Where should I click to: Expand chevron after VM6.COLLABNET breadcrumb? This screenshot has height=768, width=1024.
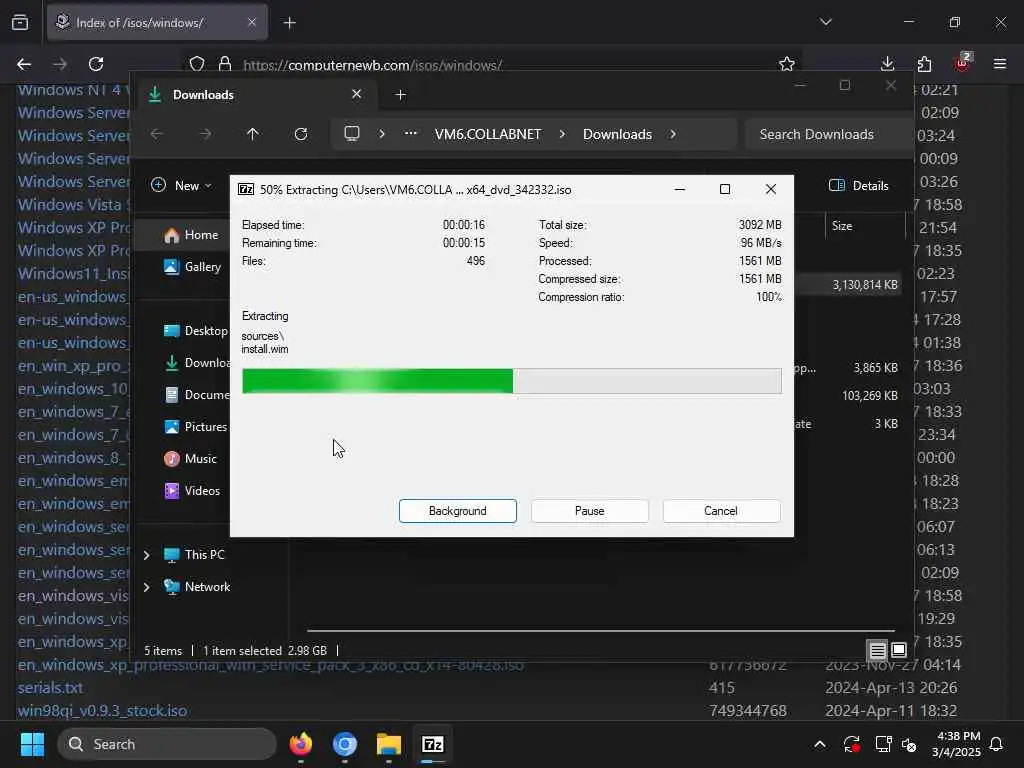point(562,134)
